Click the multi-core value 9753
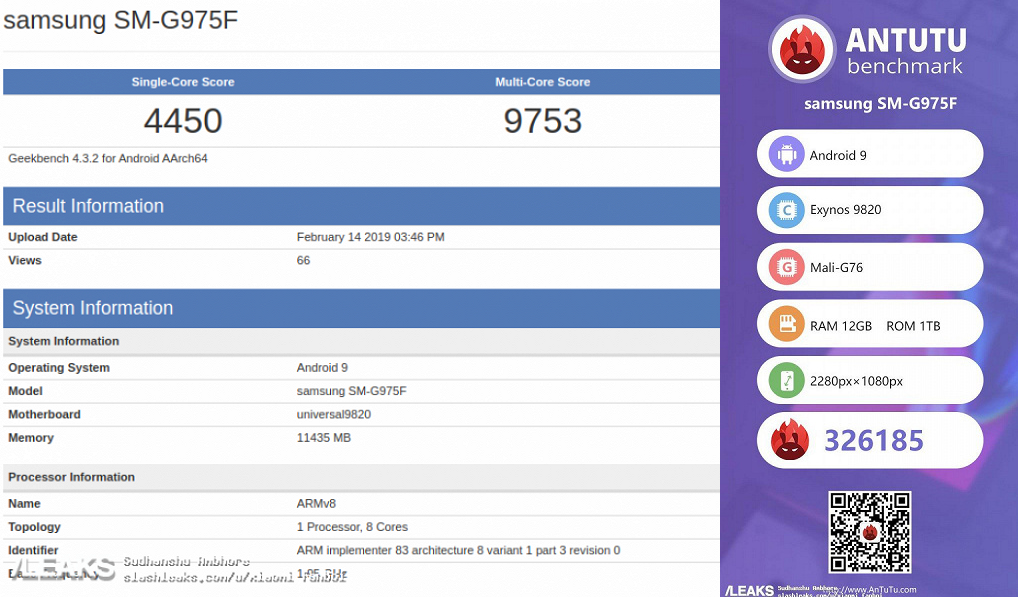This screenshot has width=1018, height=597. [543, 121]
